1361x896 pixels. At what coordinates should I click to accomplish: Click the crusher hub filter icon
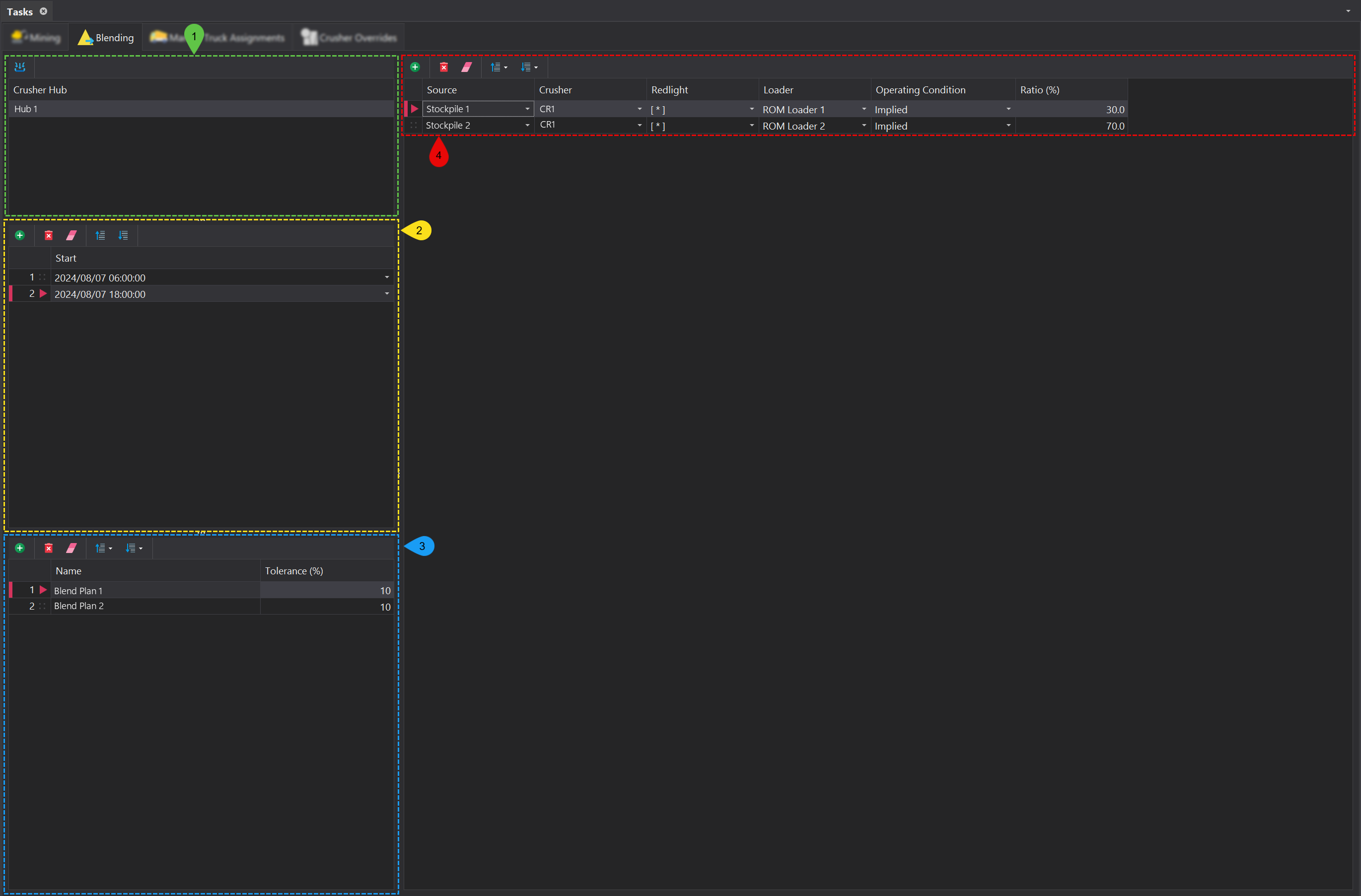[x=20, y=67]
